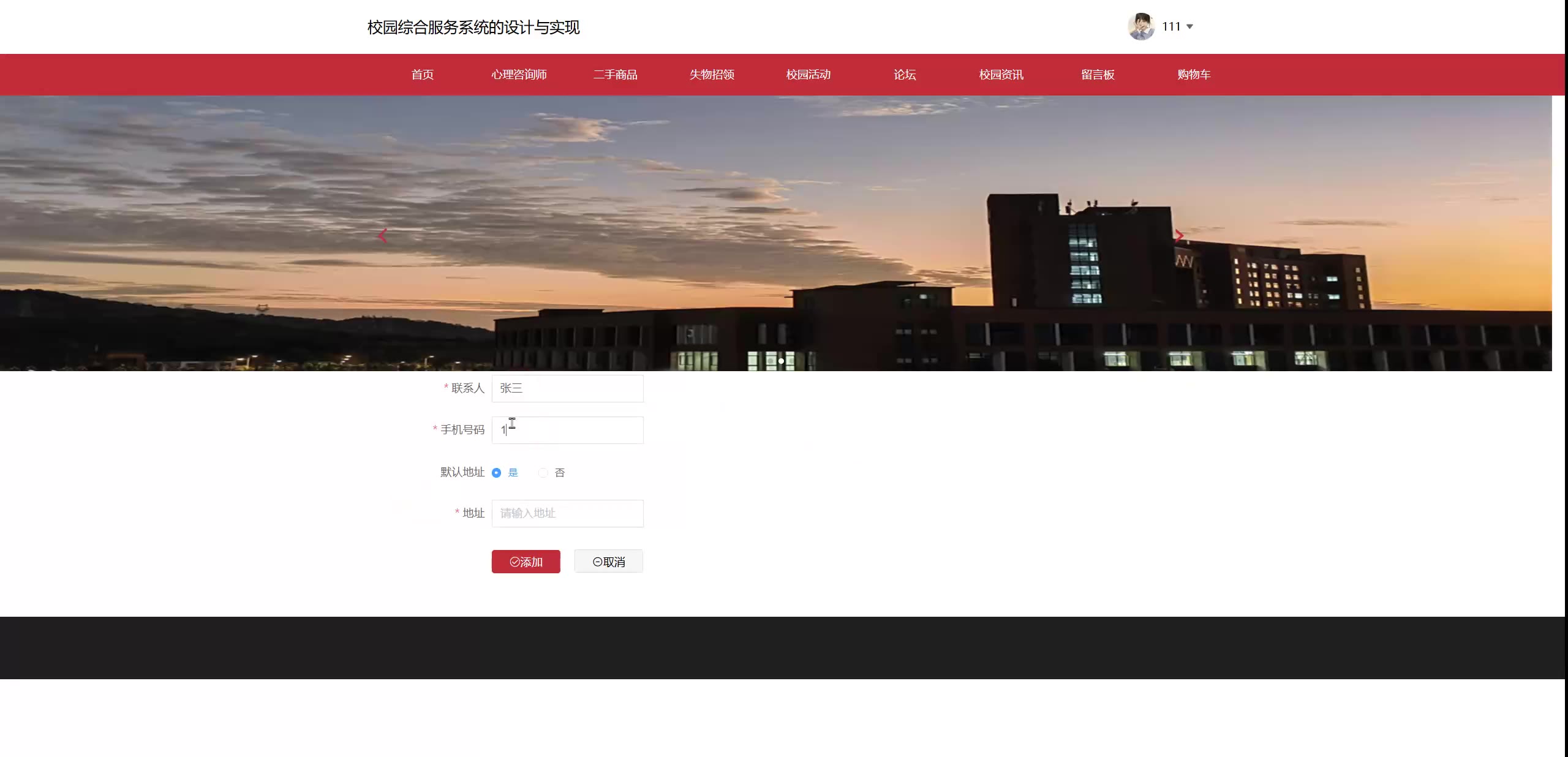Open the 首页 menu item
Screen dimensions: 1568x757
422,75
